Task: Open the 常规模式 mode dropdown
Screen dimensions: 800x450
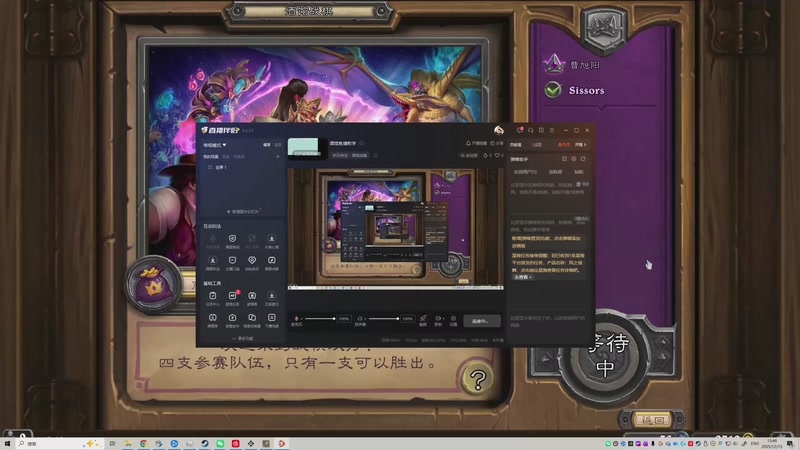Action: pos(215,145)
